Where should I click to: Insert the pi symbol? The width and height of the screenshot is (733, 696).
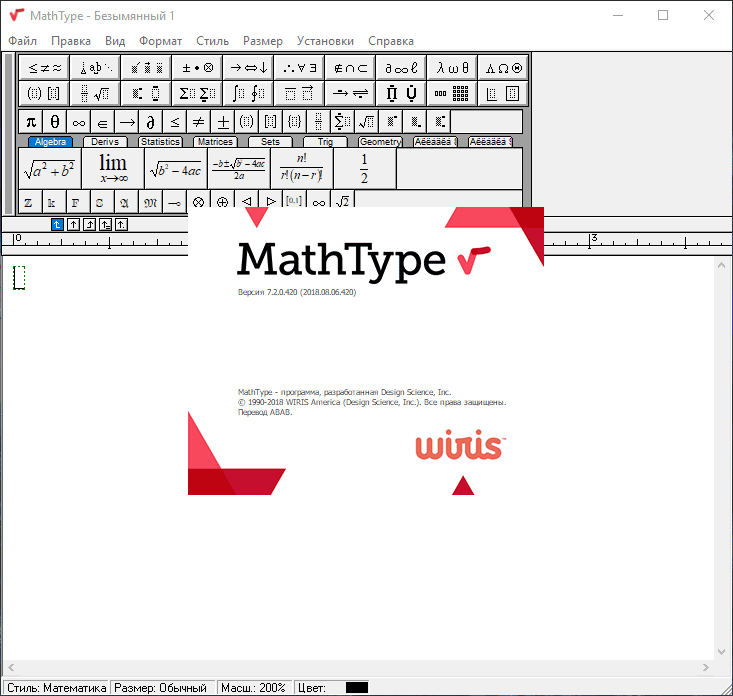click(31, 121)
